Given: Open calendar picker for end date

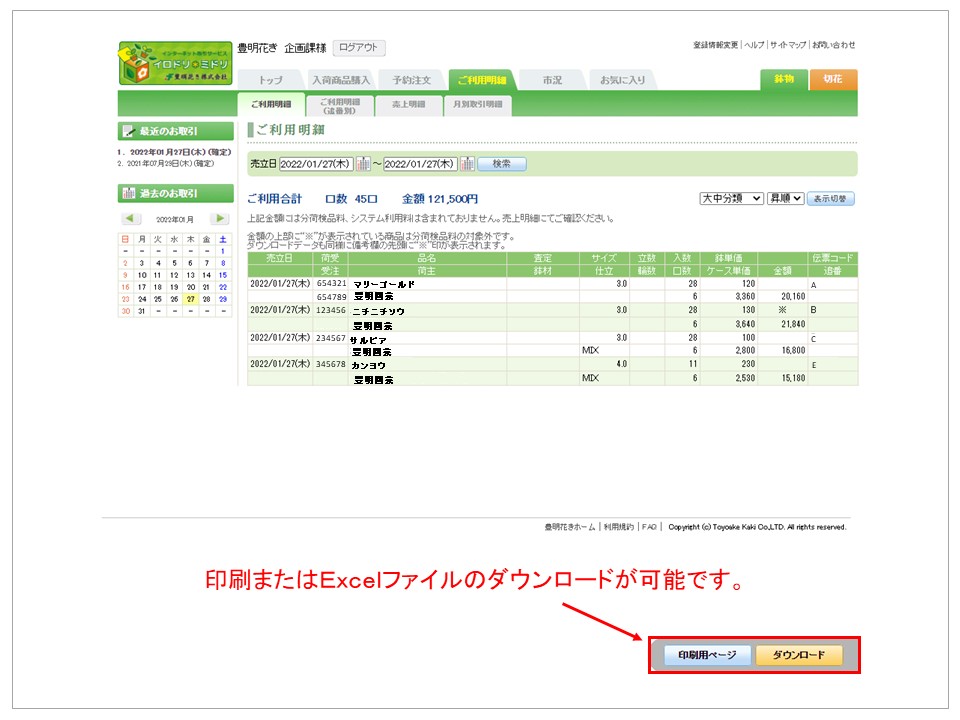Looking at the screenshot, I should (x=467, y=164).
